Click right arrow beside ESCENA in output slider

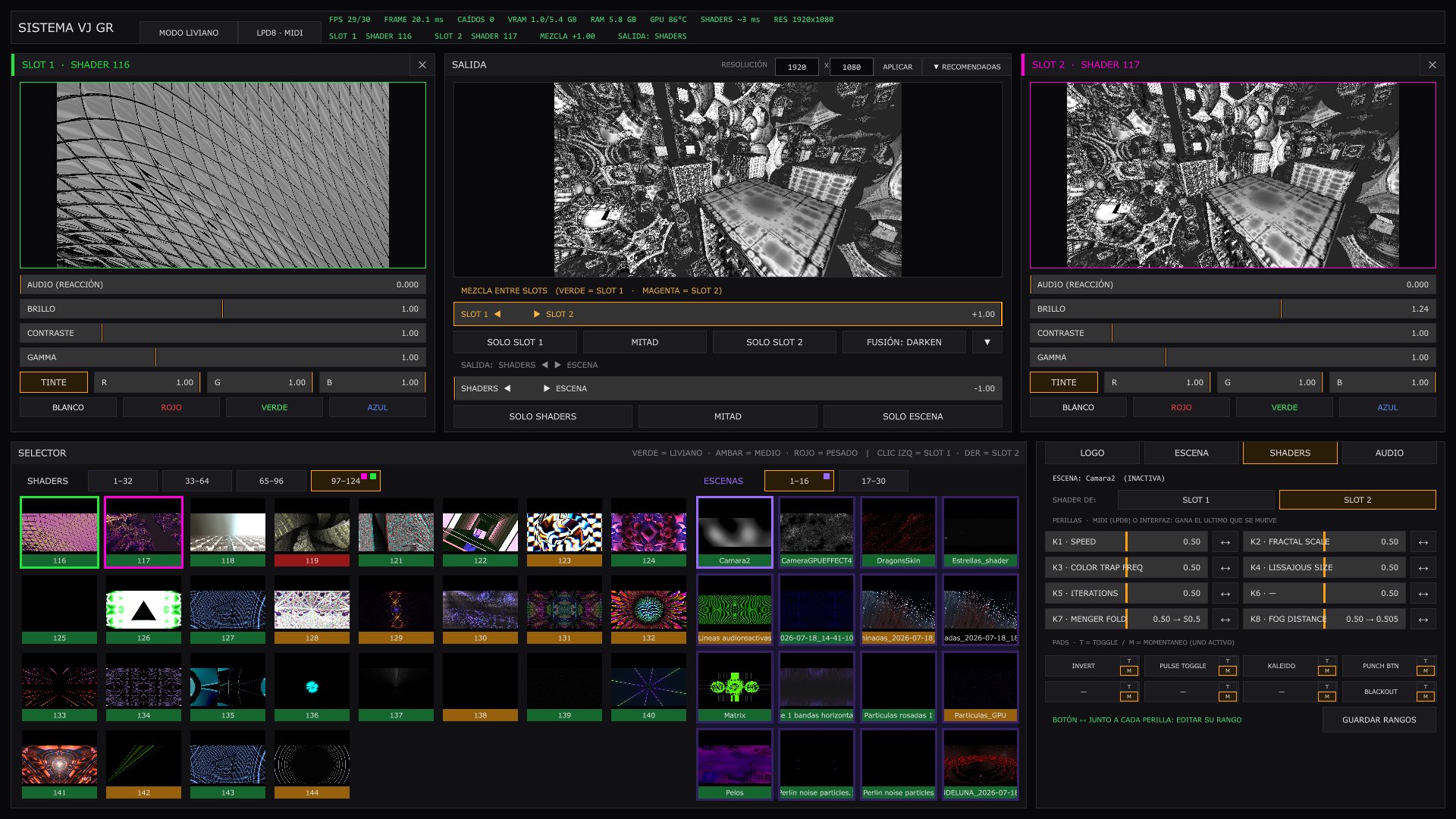tap(547, 388)
